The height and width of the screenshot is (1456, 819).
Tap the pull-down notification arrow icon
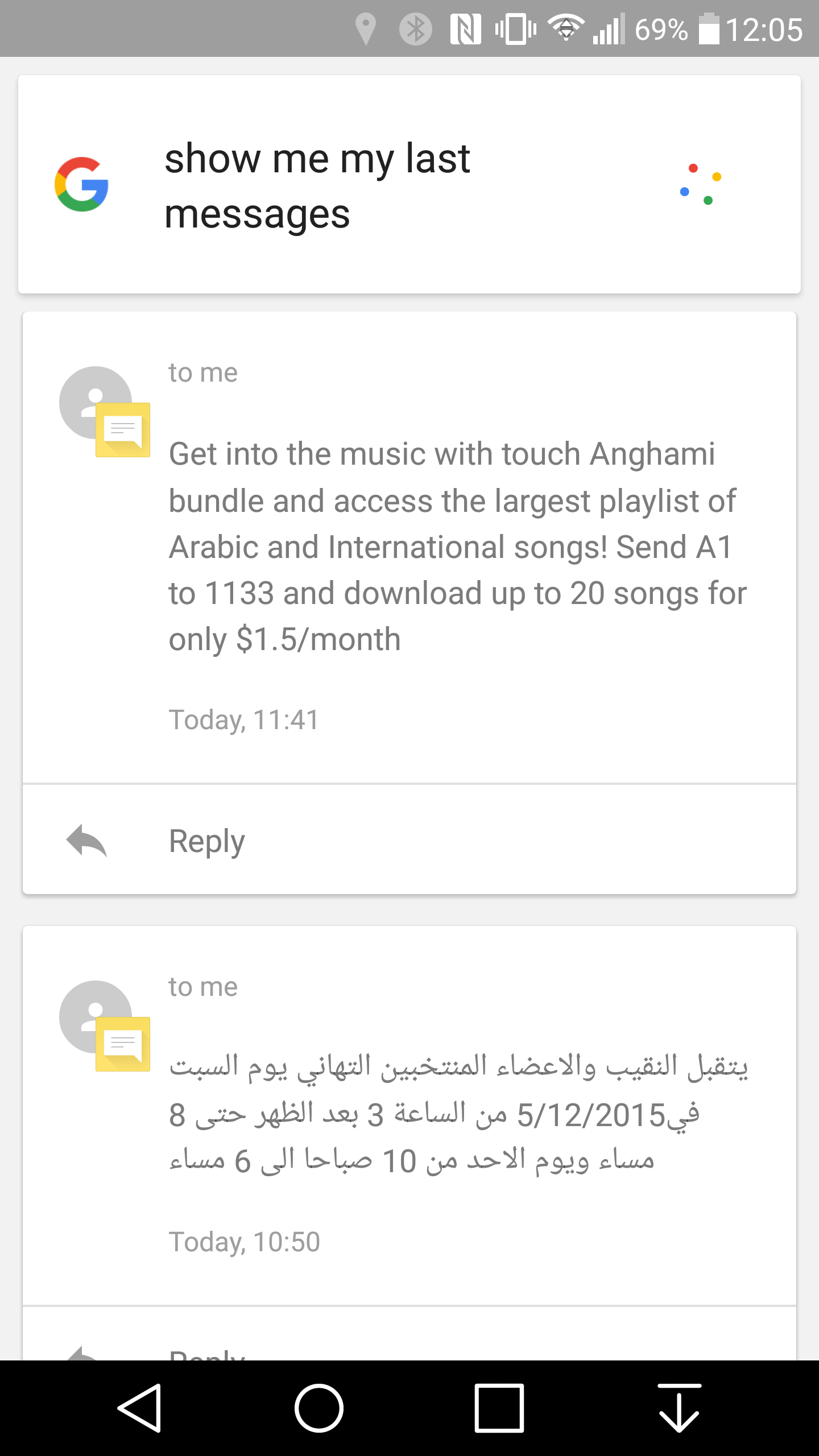coord(679,1408)
